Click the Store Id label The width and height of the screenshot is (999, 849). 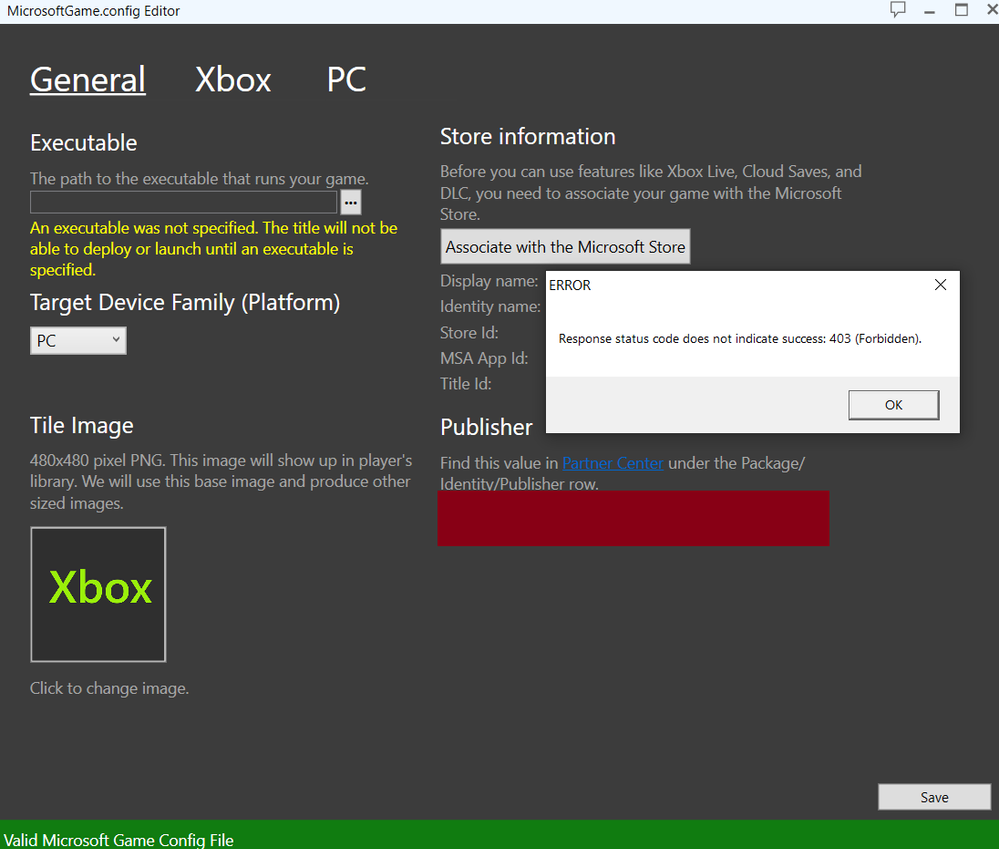coord(469,332)
